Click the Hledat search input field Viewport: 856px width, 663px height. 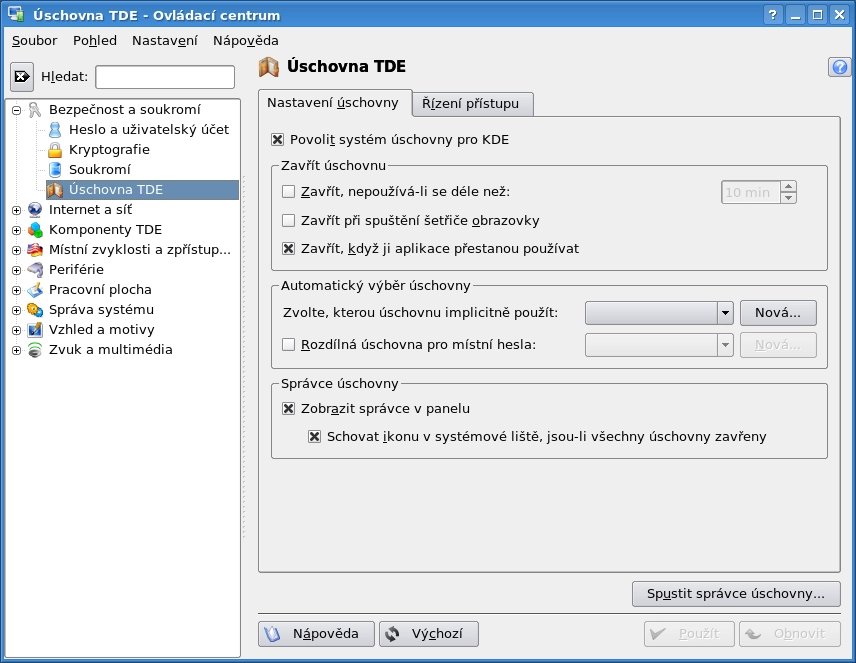(165, 77)
